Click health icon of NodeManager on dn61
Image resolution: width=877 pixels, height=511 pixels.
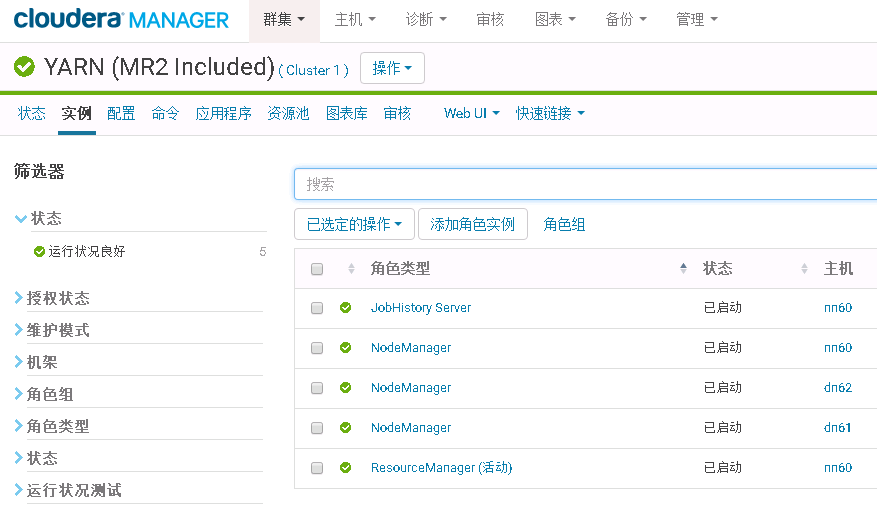(346, 428)
